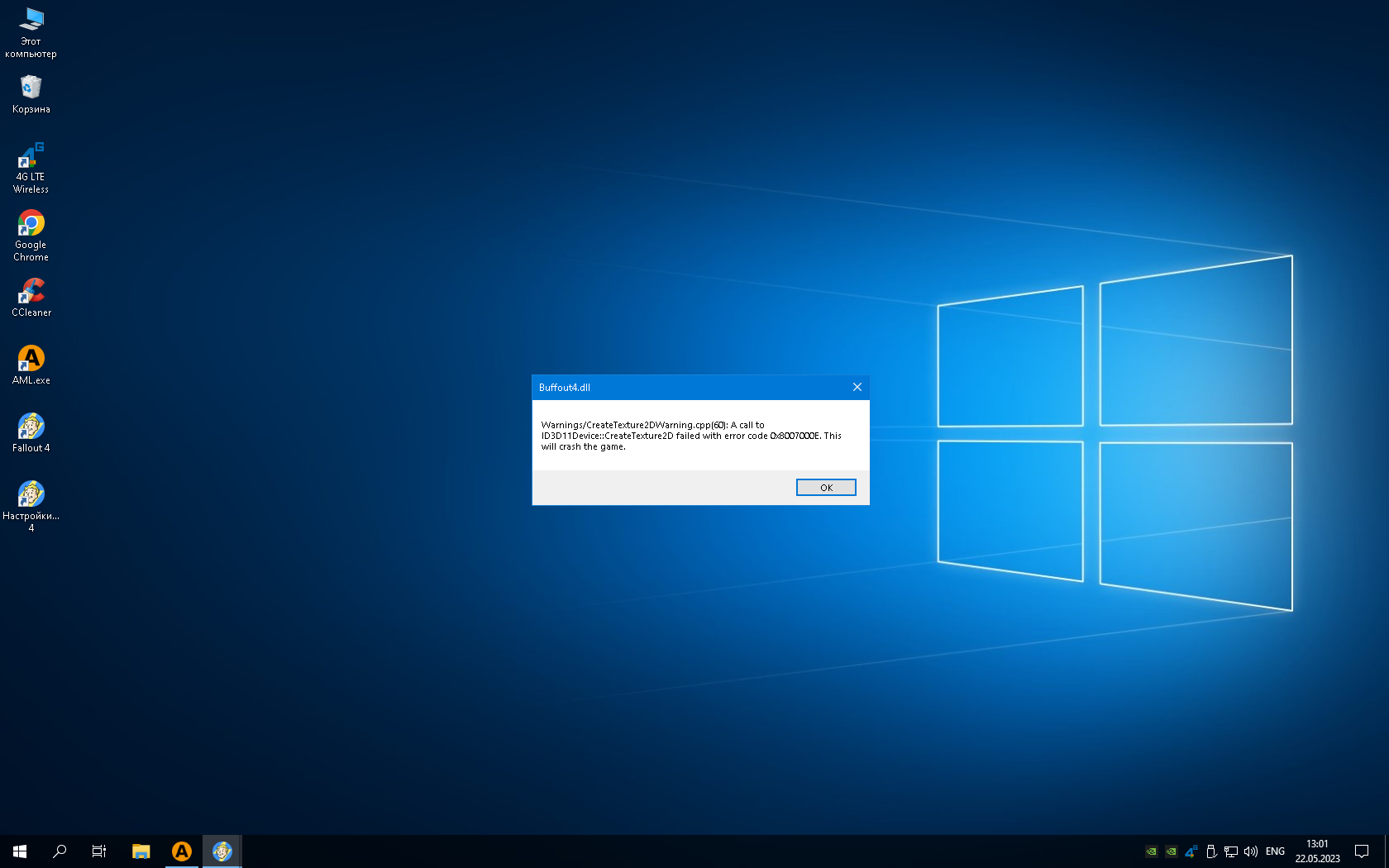Open the ENG input language switcher
Screen dimensions: 1389x868
pos(1275,851)
